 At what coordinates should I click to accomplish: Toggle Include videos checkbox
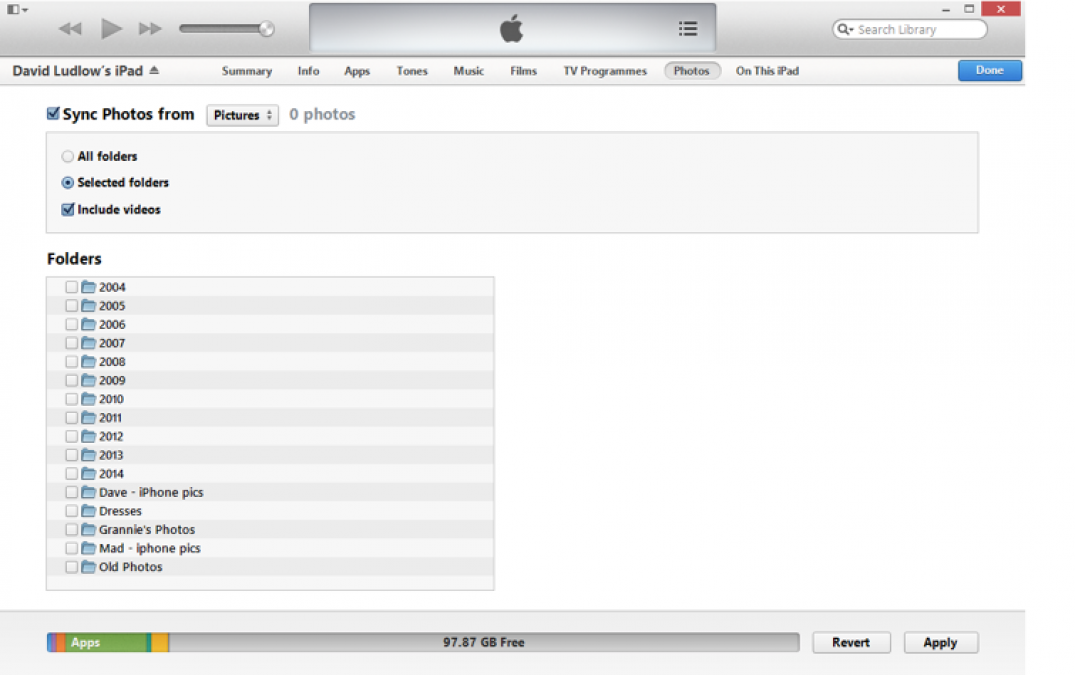click(67, 210)
